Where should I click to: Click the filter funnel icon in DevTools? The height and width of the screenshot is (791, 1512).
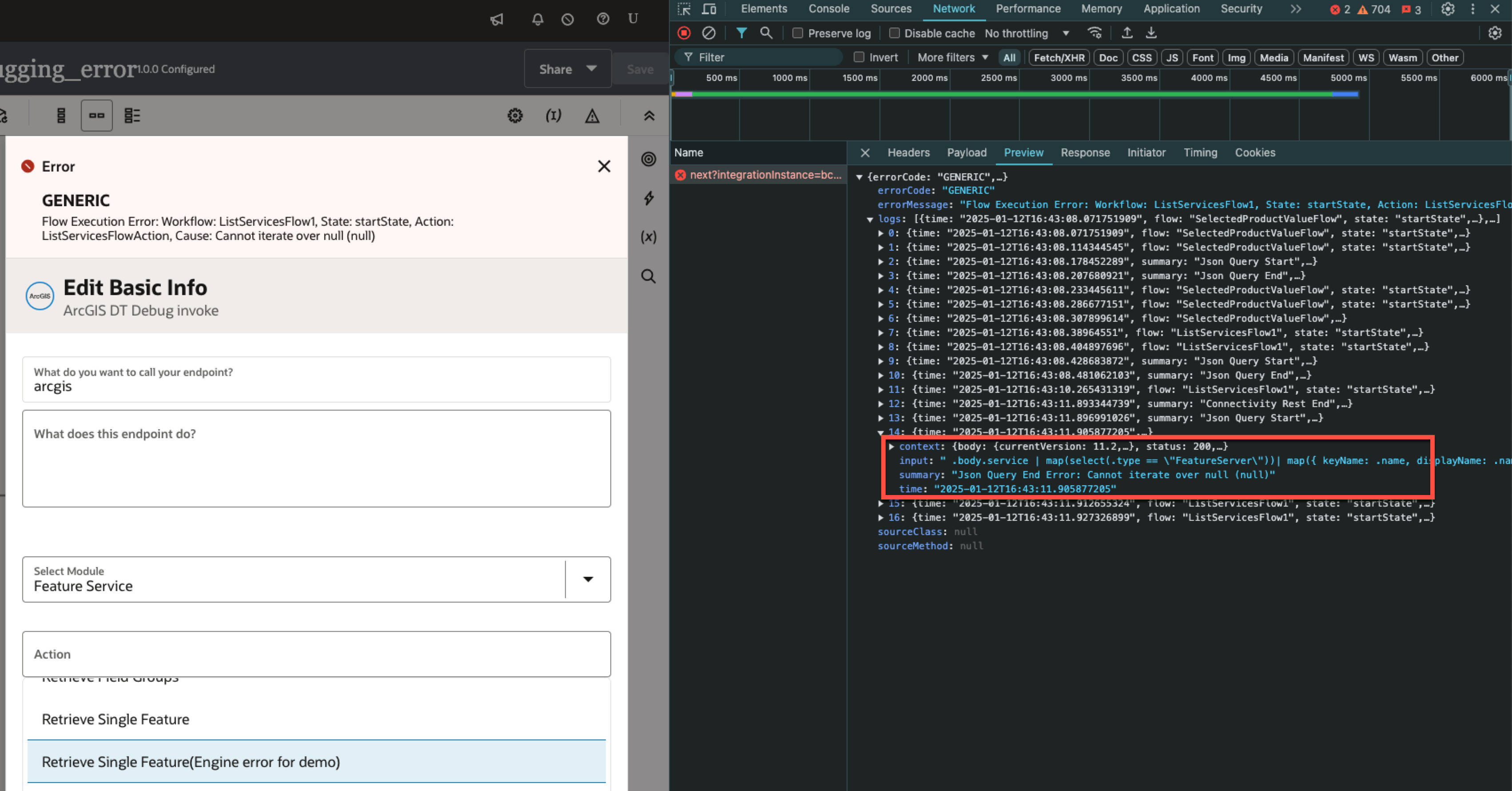[741, 33]
